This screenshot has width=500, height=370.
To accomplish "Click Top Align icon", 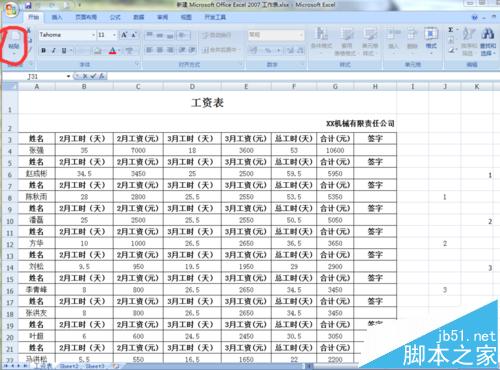I will tap(150, 35).
